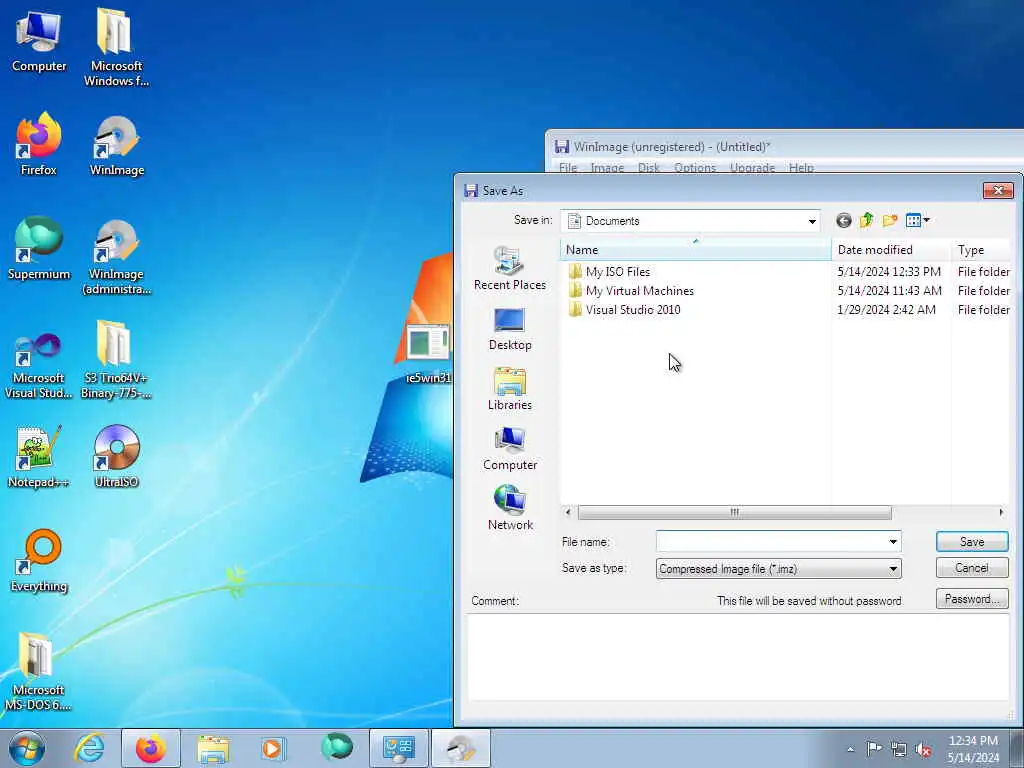Click the muted volume tray icon
This screenshot has height=768, width=1024.
(923, 749)
